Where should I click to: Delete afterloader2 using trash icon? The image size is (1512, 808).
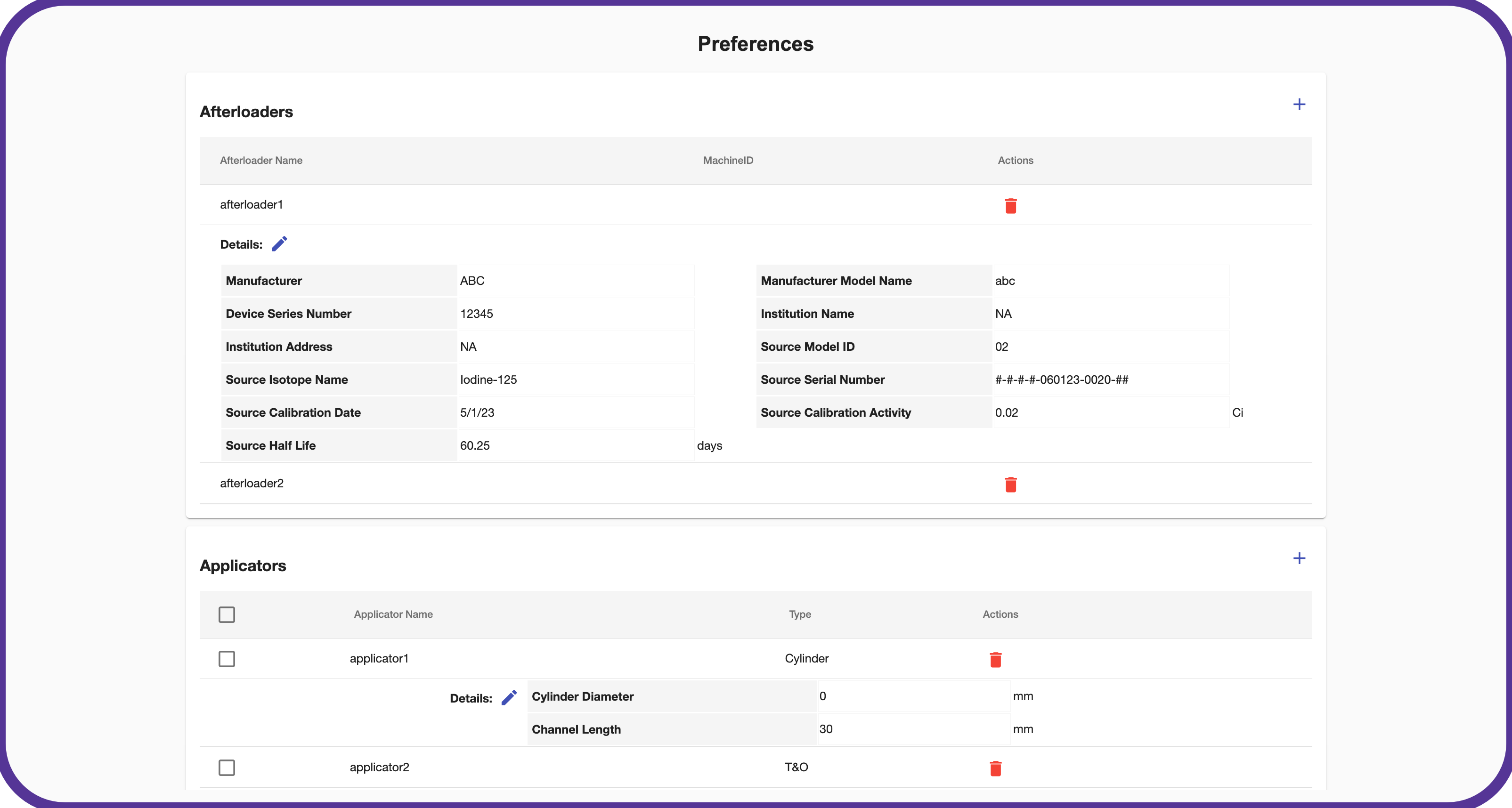[1010, 485]
